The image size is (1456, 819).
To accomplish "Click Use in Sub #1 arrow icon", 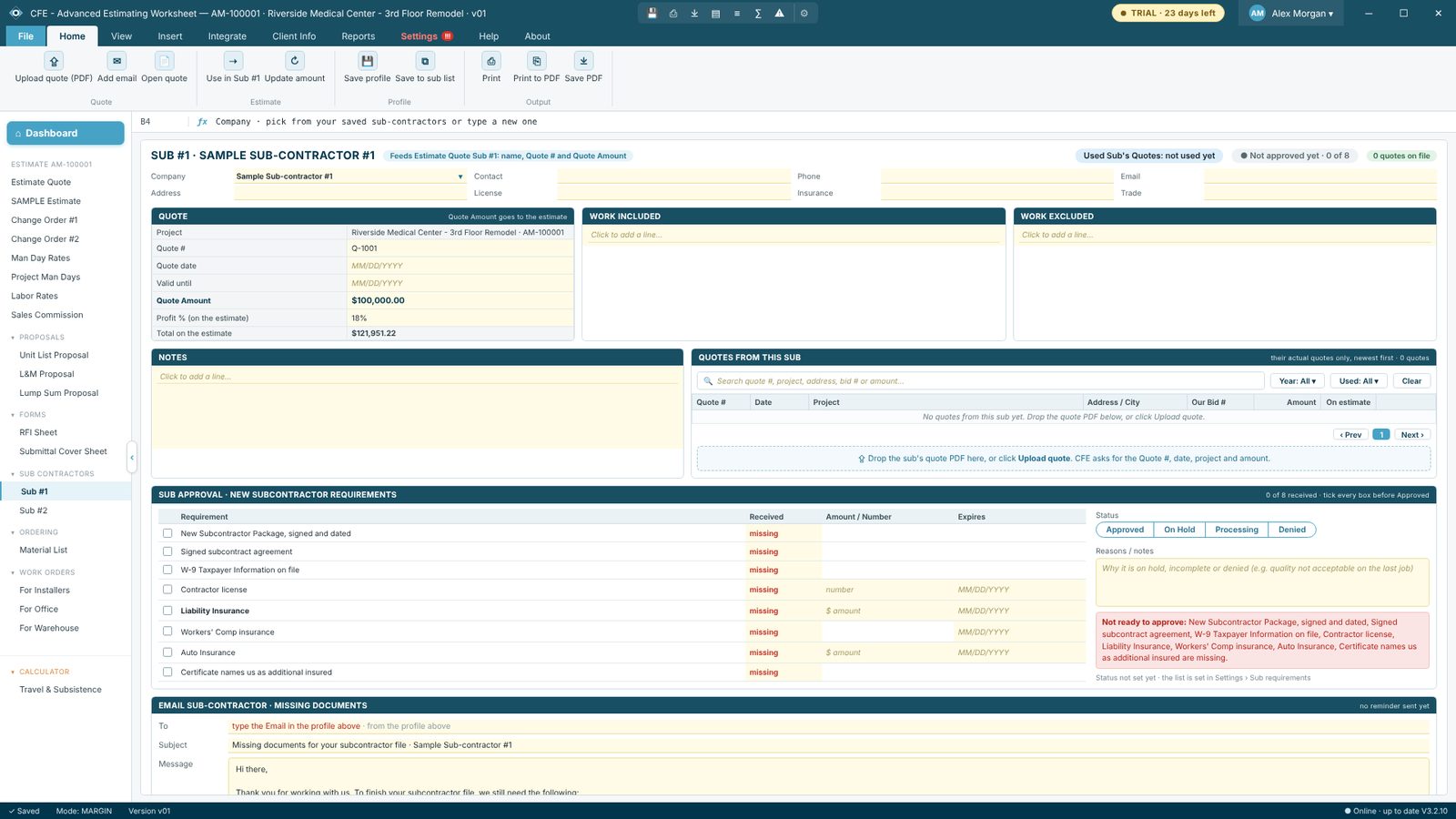I will [233, 61].
